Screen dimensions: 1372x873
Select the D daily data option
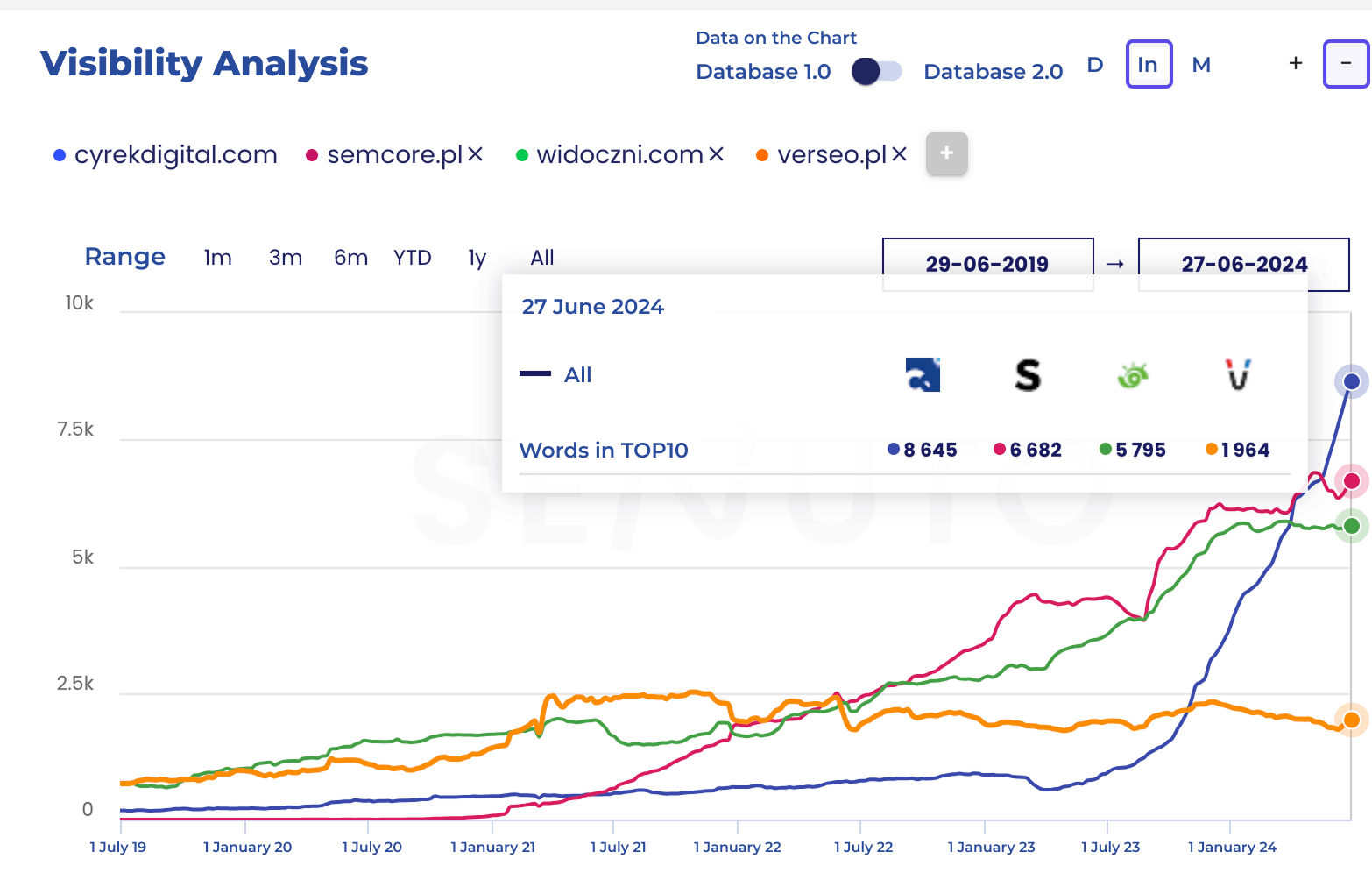point(1095,65)
